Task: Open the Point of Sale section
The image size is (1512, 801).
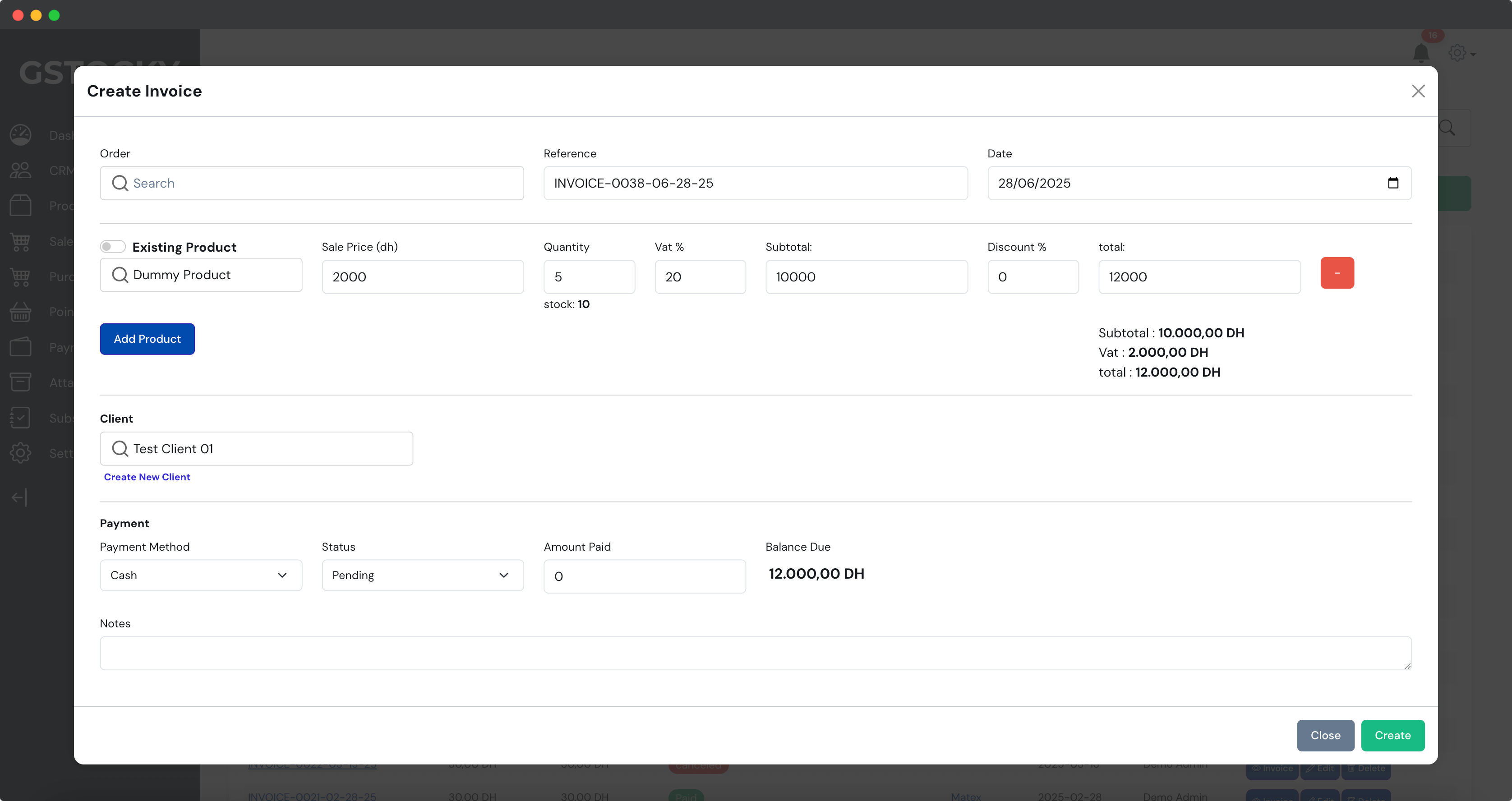Action: point(21,312)
